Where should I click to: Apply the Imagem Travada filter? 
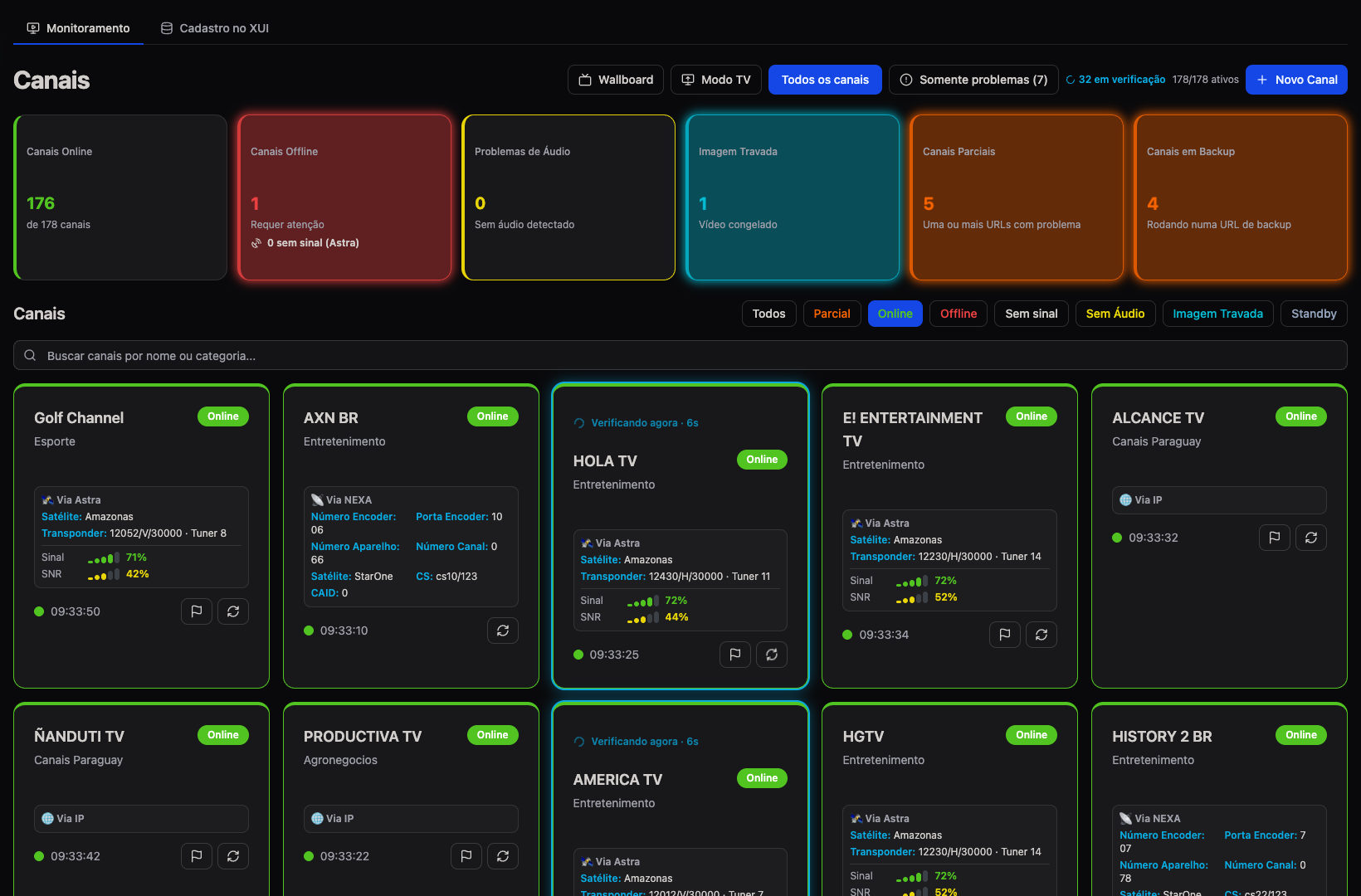click(x=1218, y=314)
